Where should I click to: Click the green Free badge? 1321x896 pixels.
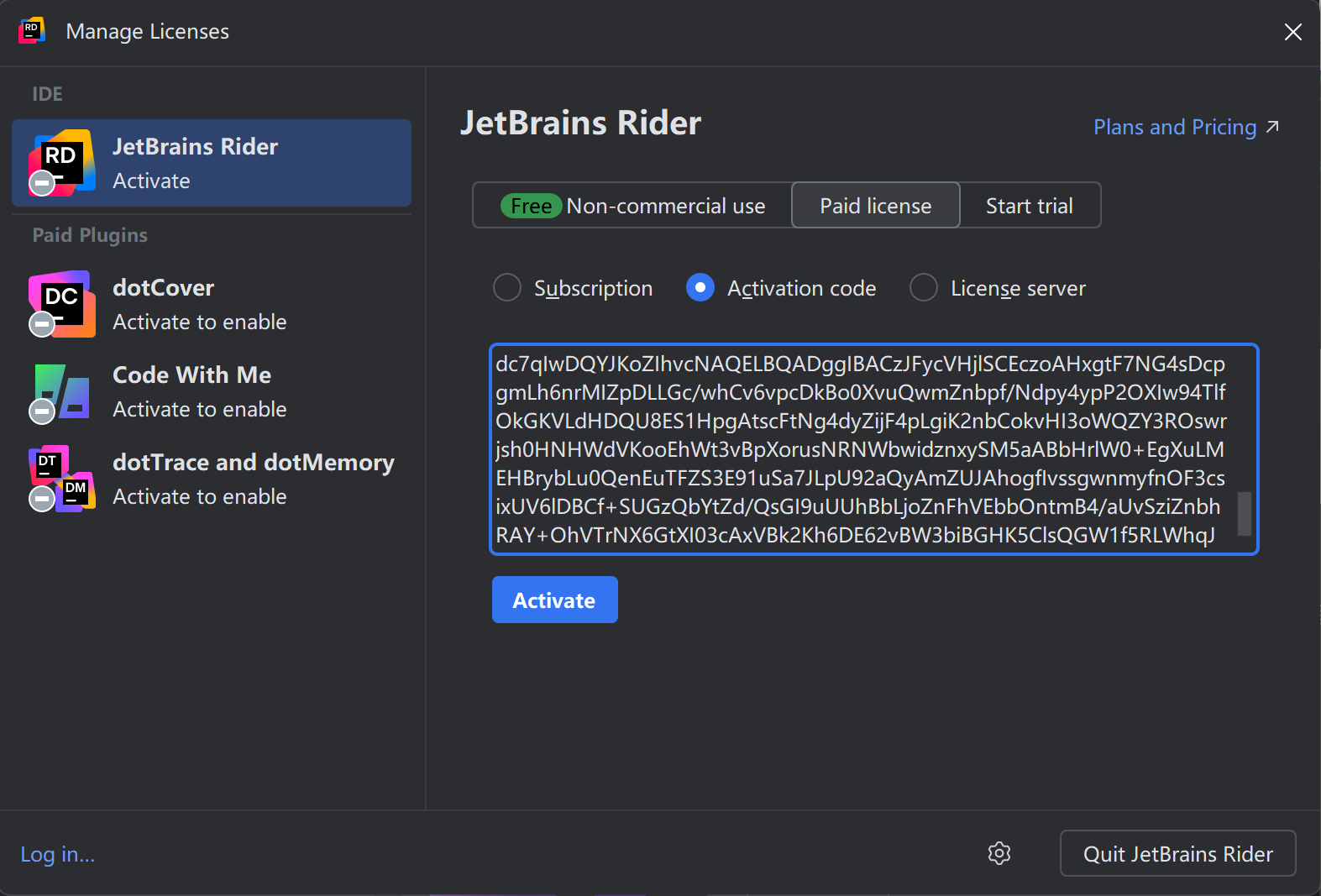(x=532, y=206)
